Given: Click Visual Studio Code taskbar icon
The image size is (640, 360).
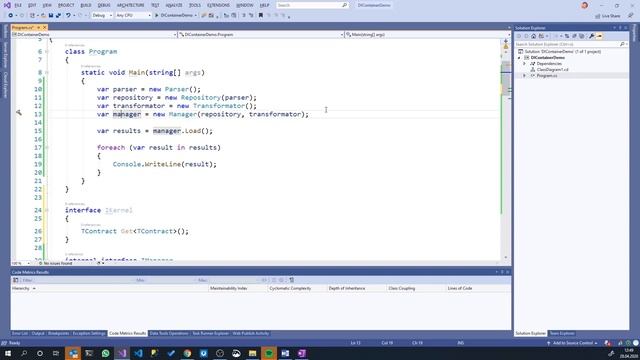Looking at the screenshot, I should [x=138, y=353].
